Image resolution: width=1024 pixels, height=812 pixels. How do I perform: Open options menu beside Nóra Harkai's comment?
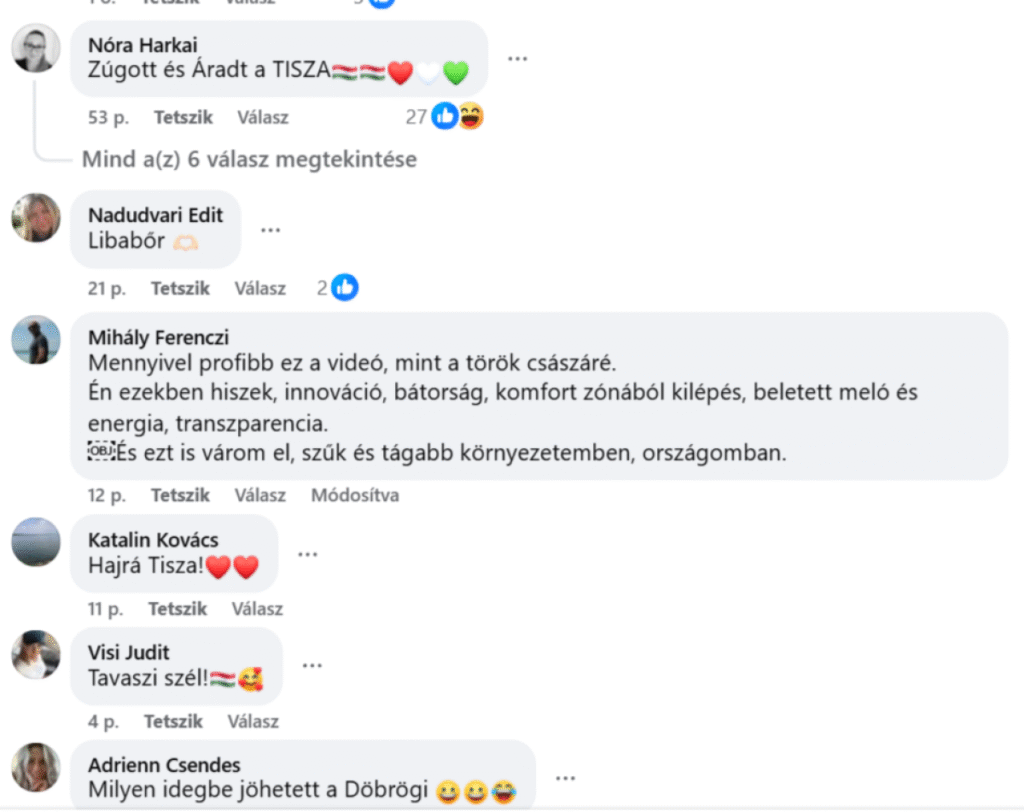click(517, 58)
